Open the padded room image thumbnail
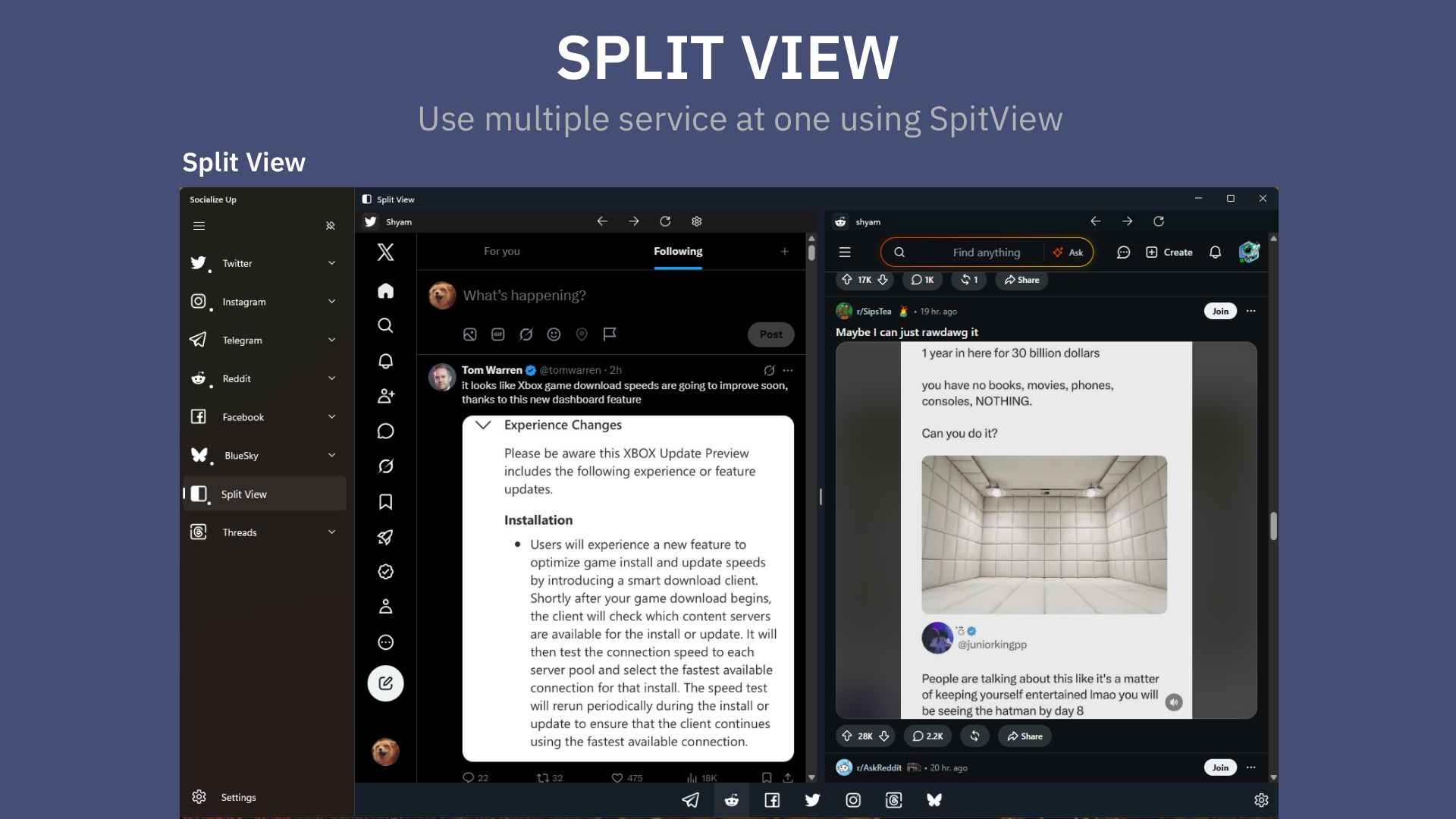 pos(1044,535)
